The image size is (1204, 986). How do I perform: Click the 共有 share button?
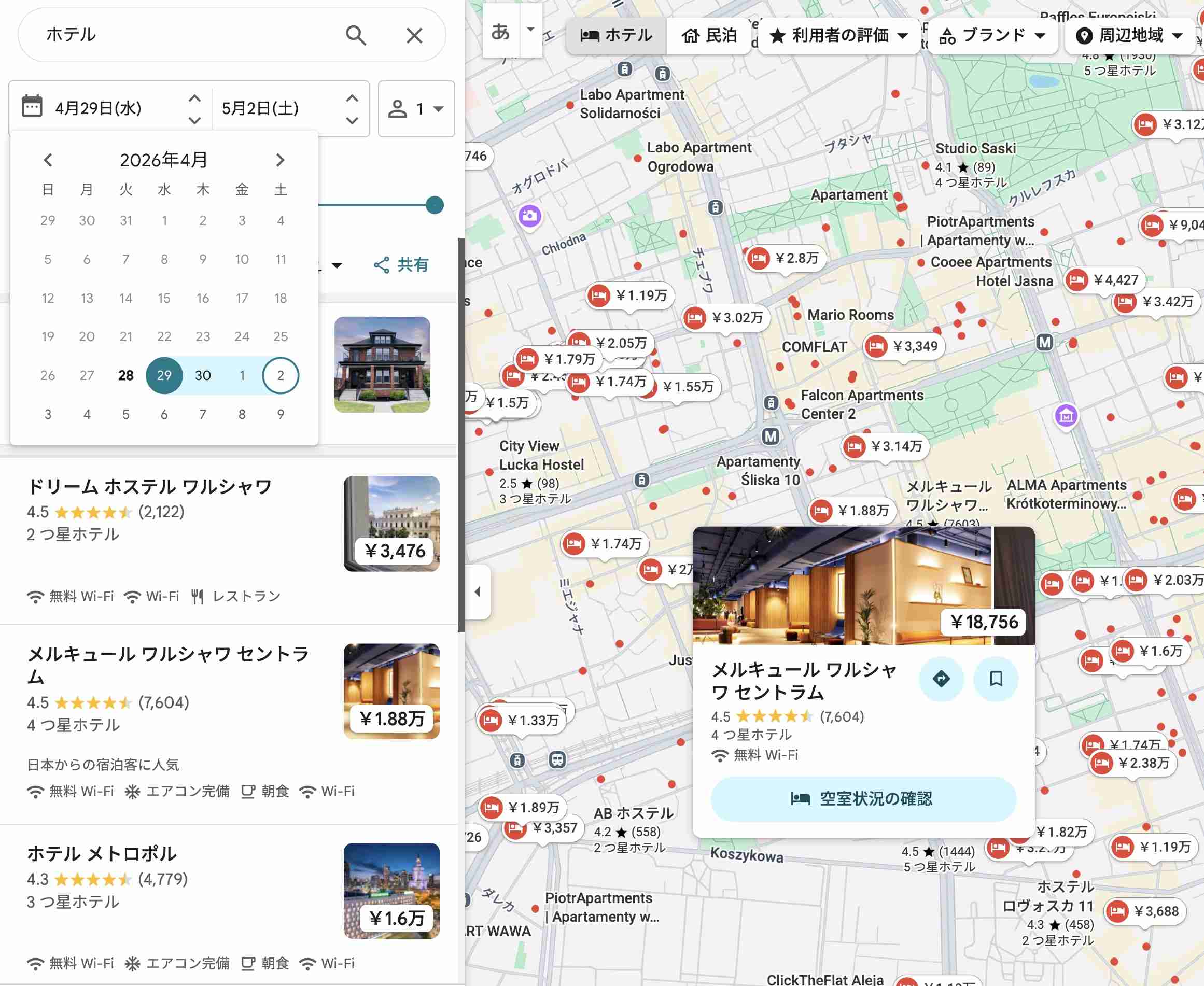tap(402, 264)
